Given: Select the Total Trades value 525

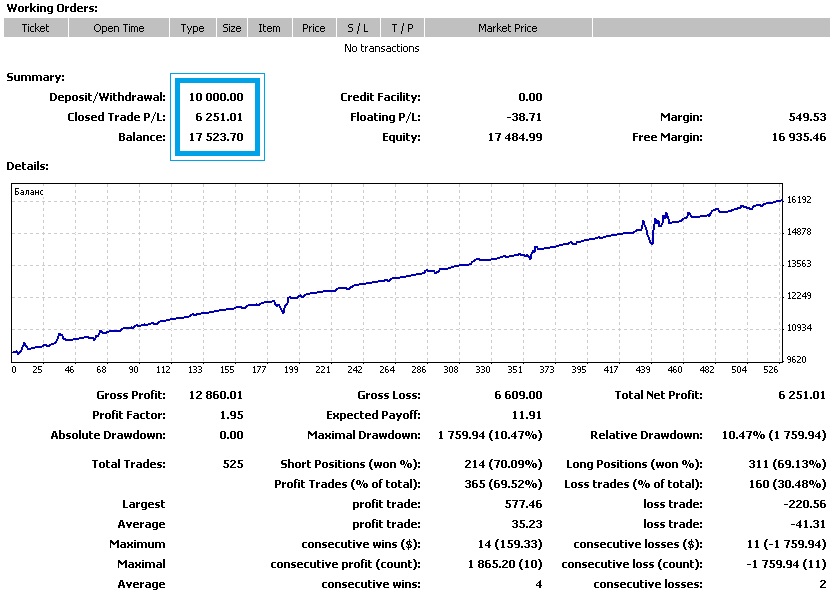Looking at the screenshot, I should click(233, 464).
